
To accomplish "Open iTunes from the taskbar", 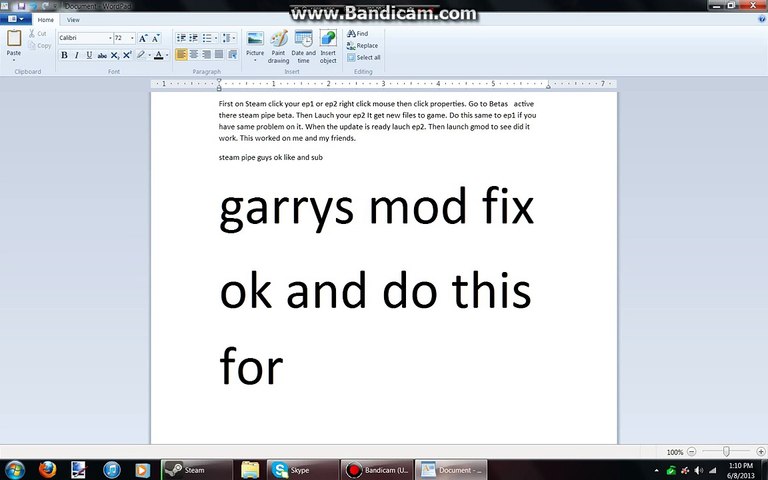I will (x=112, y=470).
